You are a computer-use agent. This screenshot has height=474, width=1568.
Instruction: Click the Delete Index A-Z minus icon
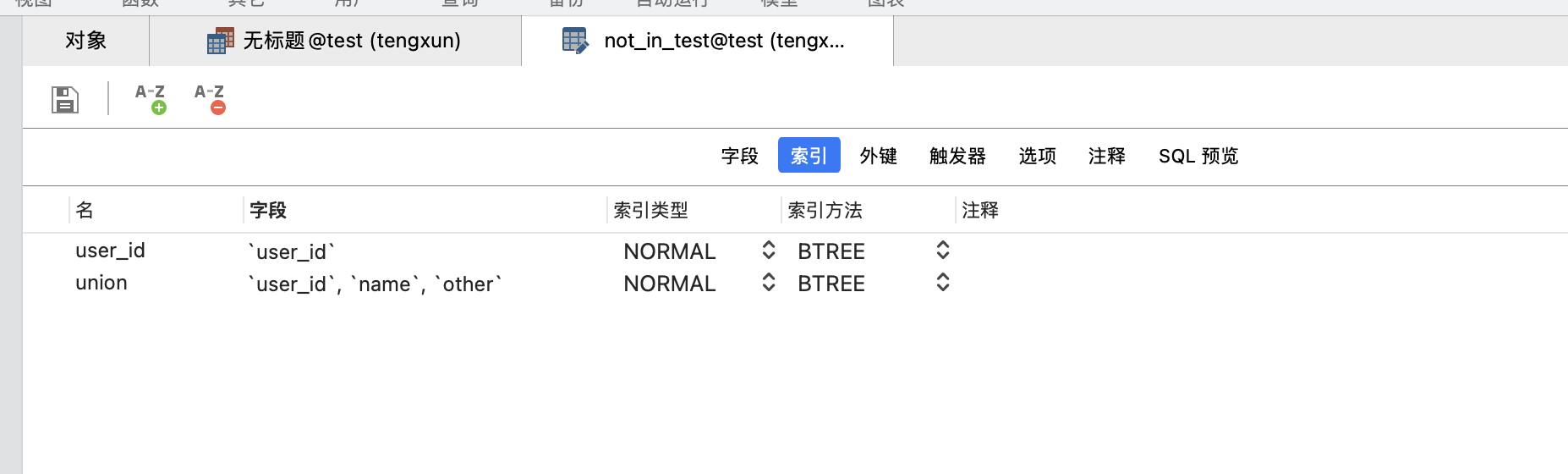click(210, 98)
